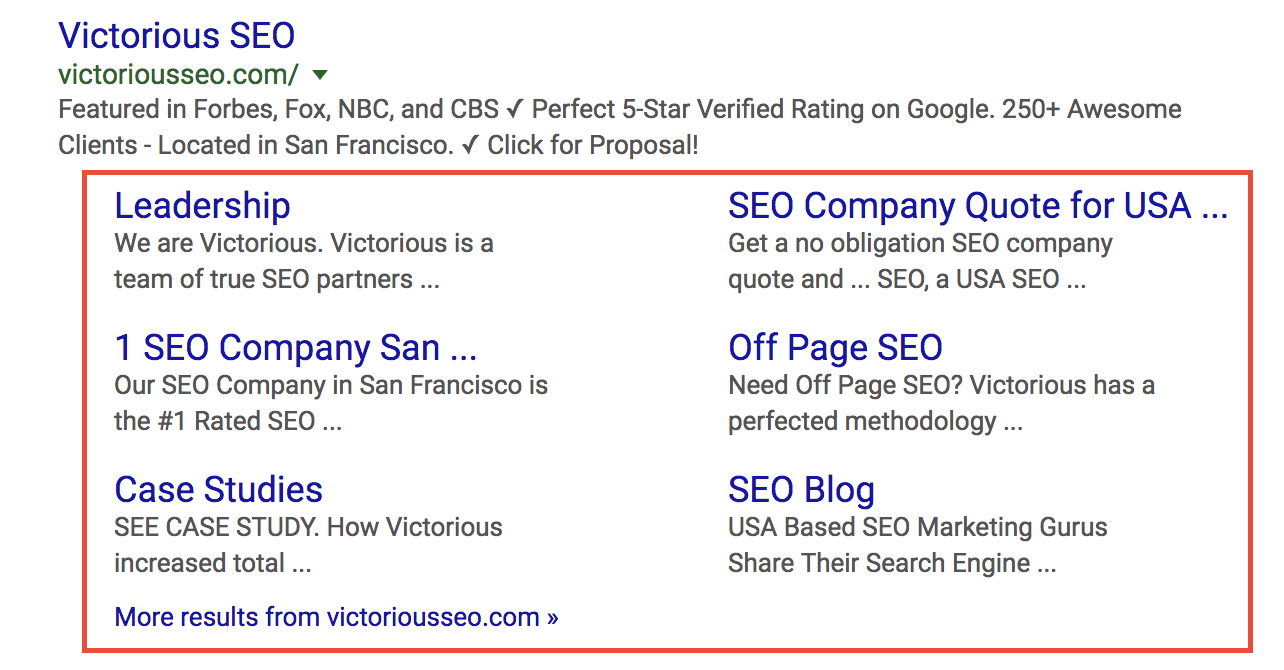Open the Case Studies sitelink
The height and width of the screenshot is (670, 1284).
pyautogui.click(x=218, y=490)
